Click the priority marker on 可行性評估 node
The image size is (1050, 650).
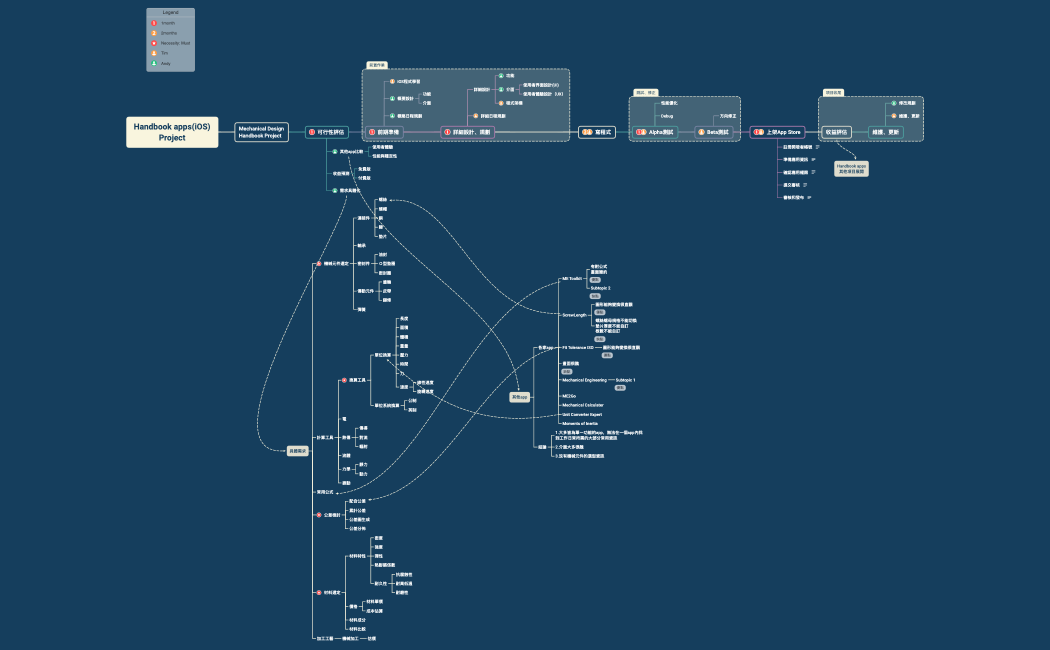(x=311, y=132)
